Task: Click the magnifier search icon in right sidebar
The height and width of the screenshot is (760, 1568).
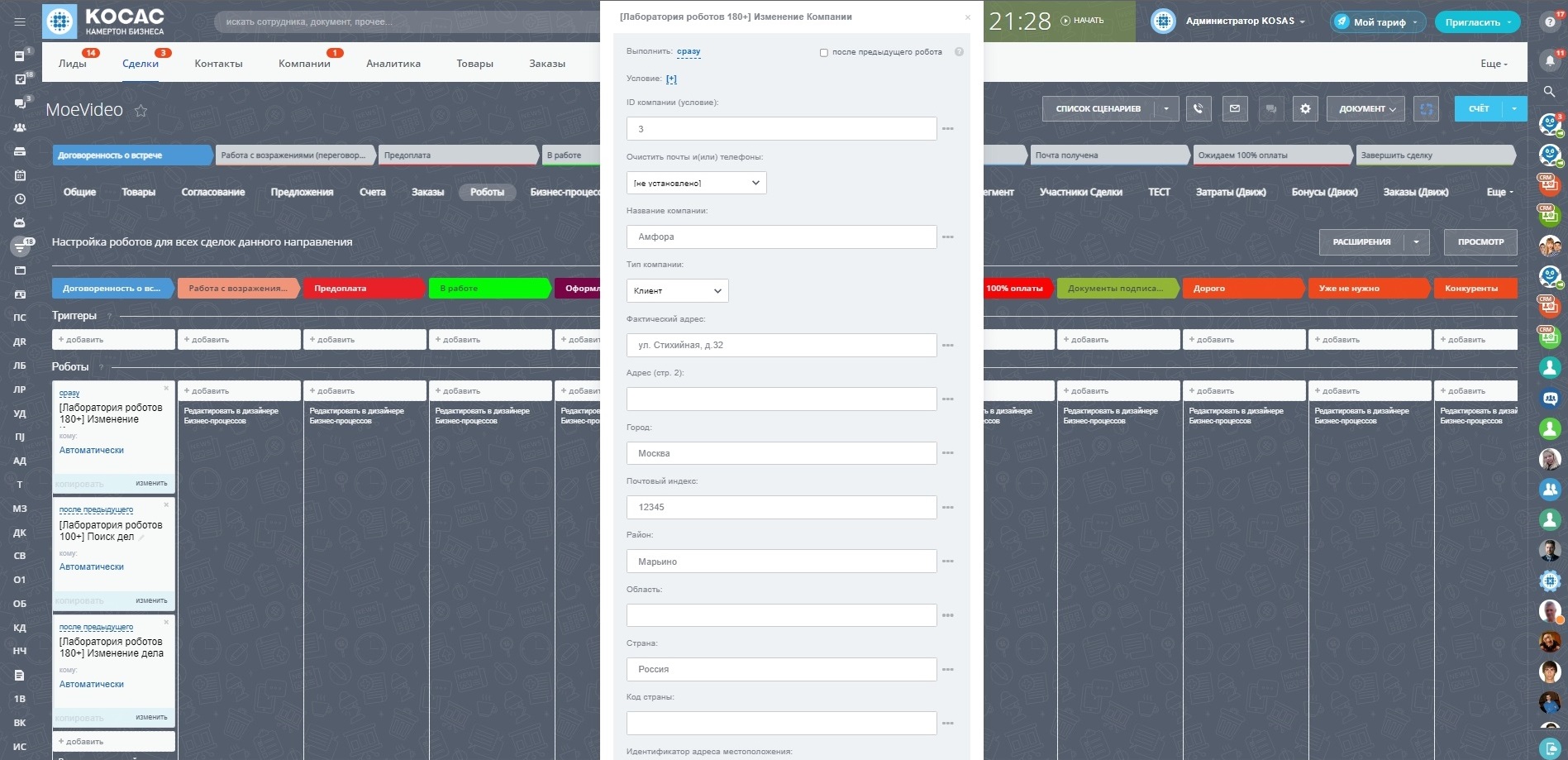Action: [1550, 92]
